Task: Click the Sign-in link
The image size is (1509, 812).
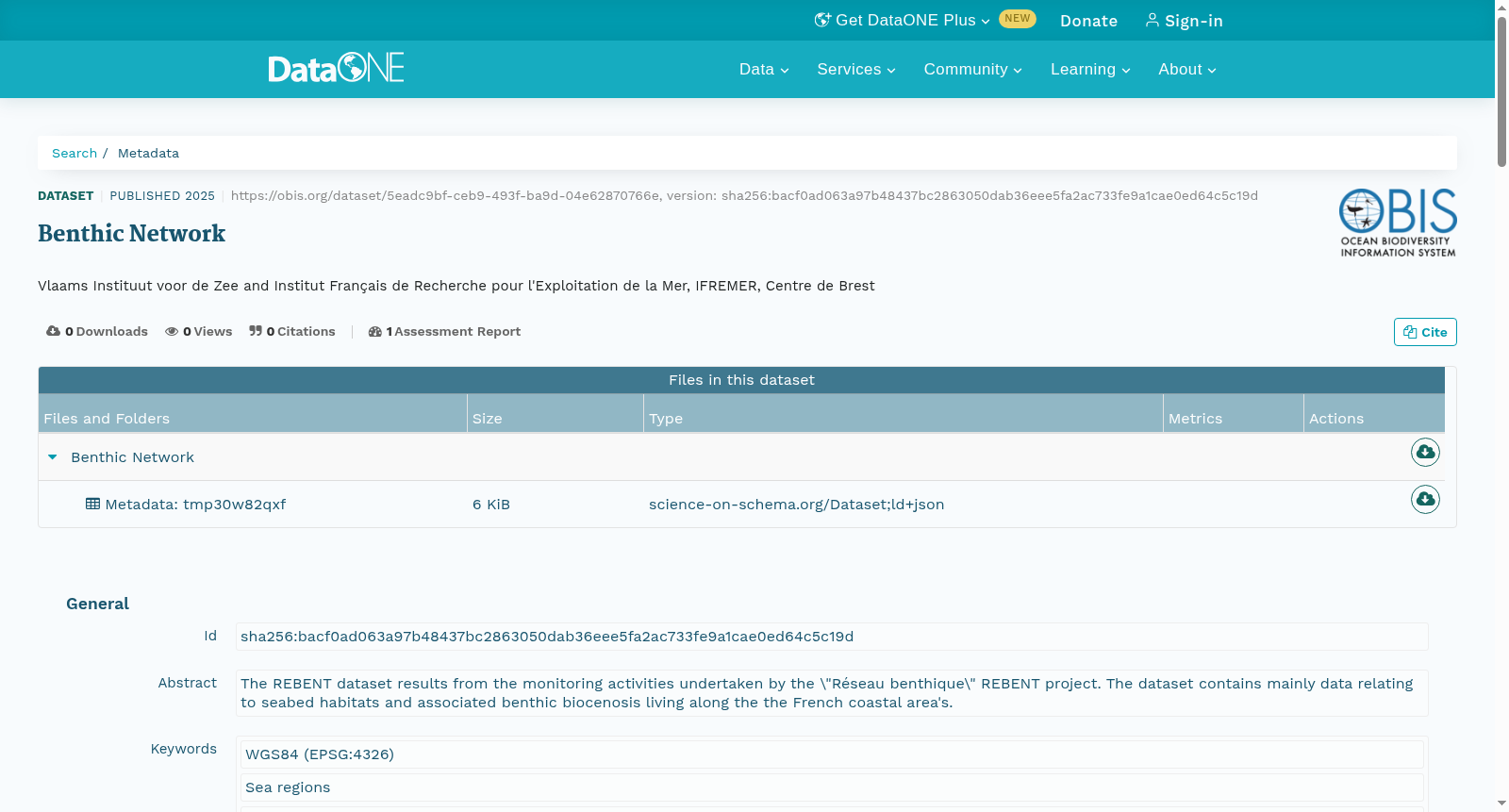Action: [1184, 21]
